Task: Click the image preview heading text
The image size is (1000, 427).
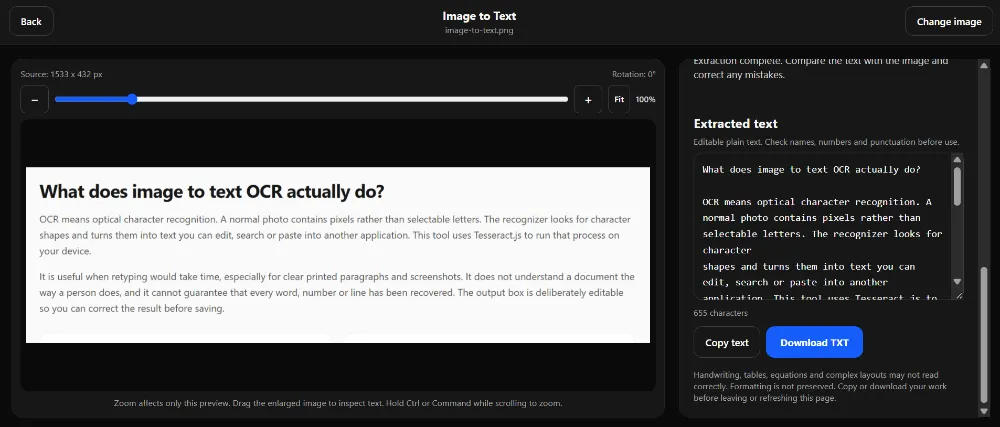Action: tap(212, 191)
